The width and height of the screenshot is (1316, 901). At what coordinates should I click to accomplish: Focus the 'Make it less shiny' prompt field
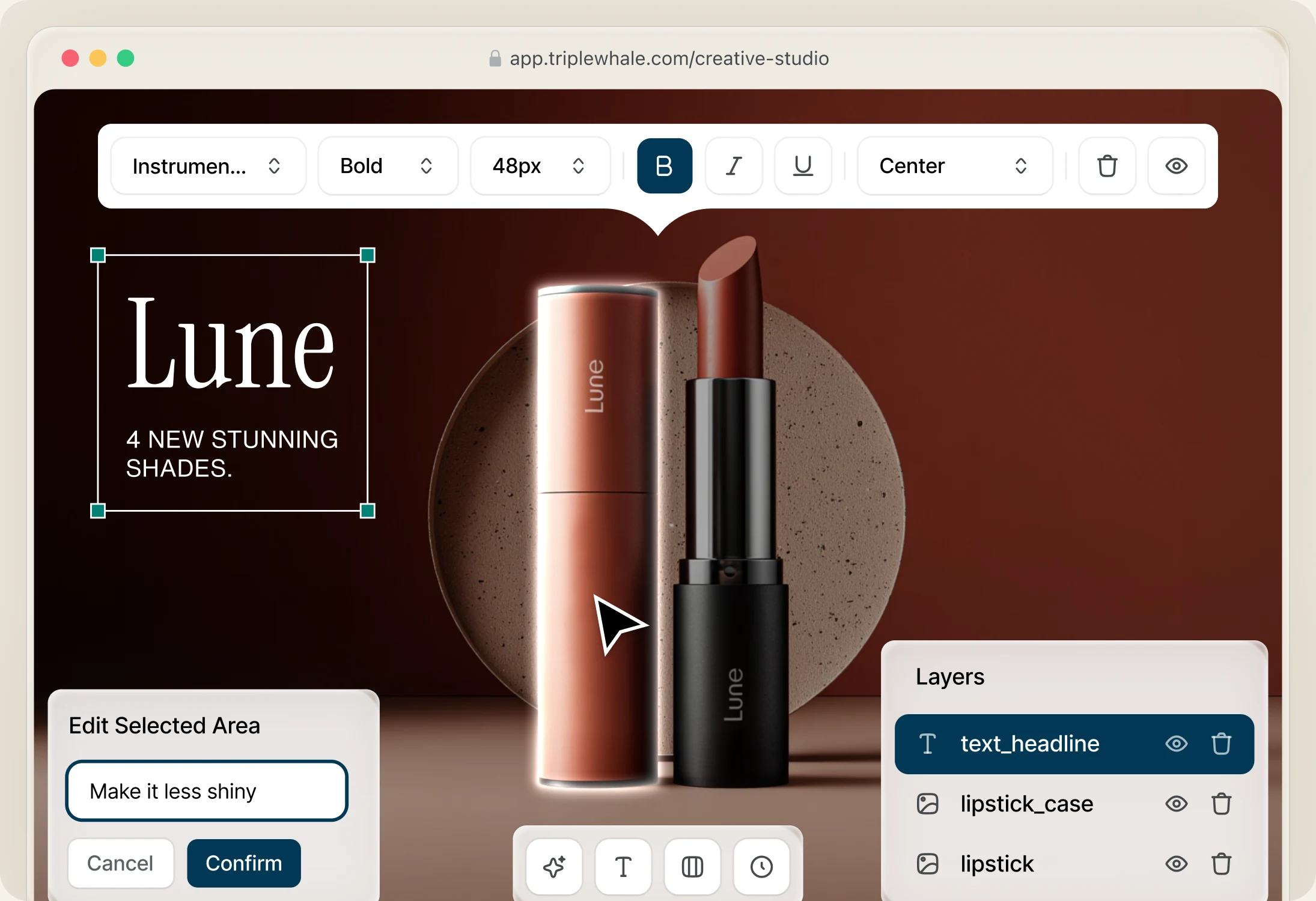coord(207,790)
